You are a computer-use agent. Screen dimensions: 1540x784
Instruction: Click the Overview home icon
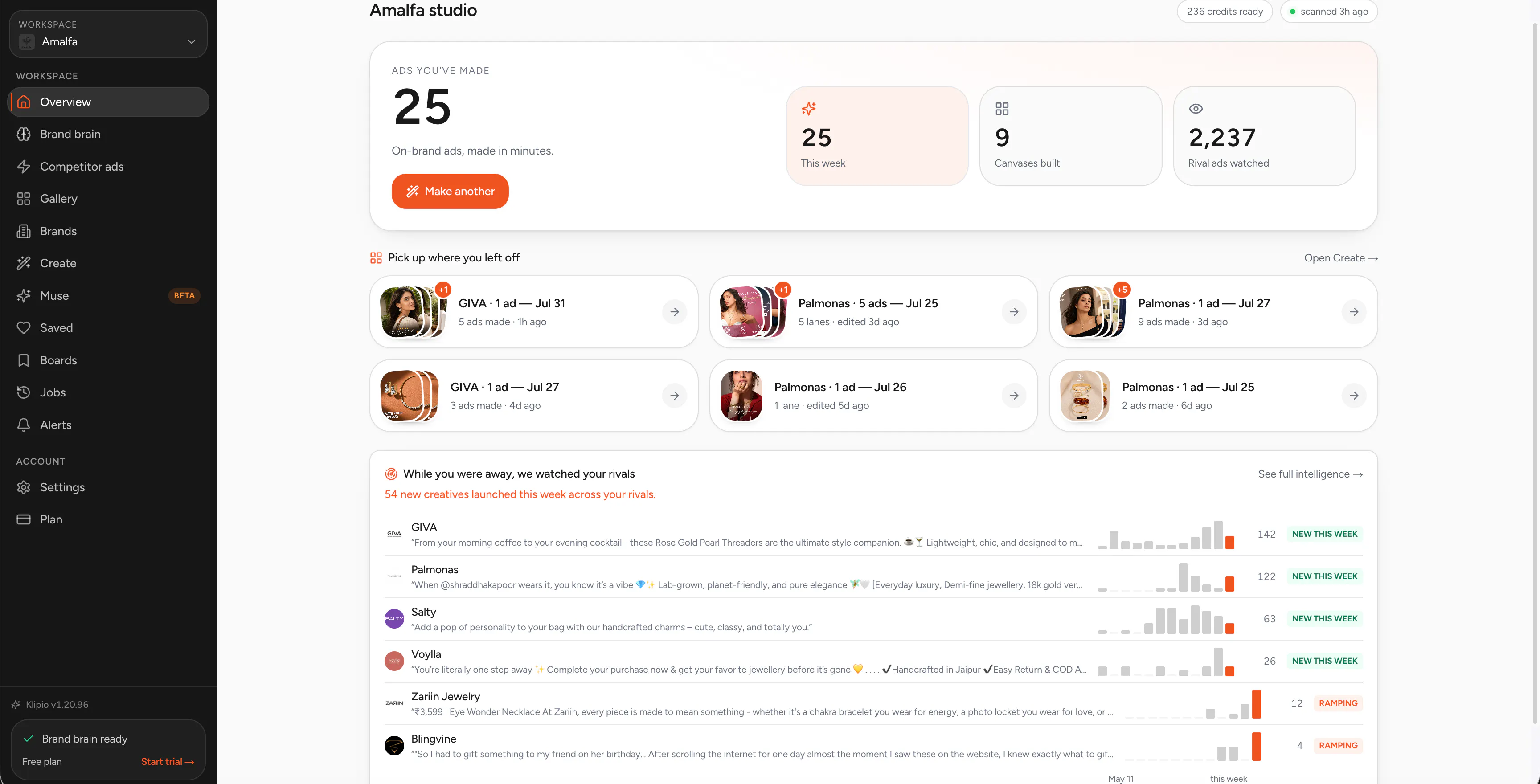[x=24, y=102]
